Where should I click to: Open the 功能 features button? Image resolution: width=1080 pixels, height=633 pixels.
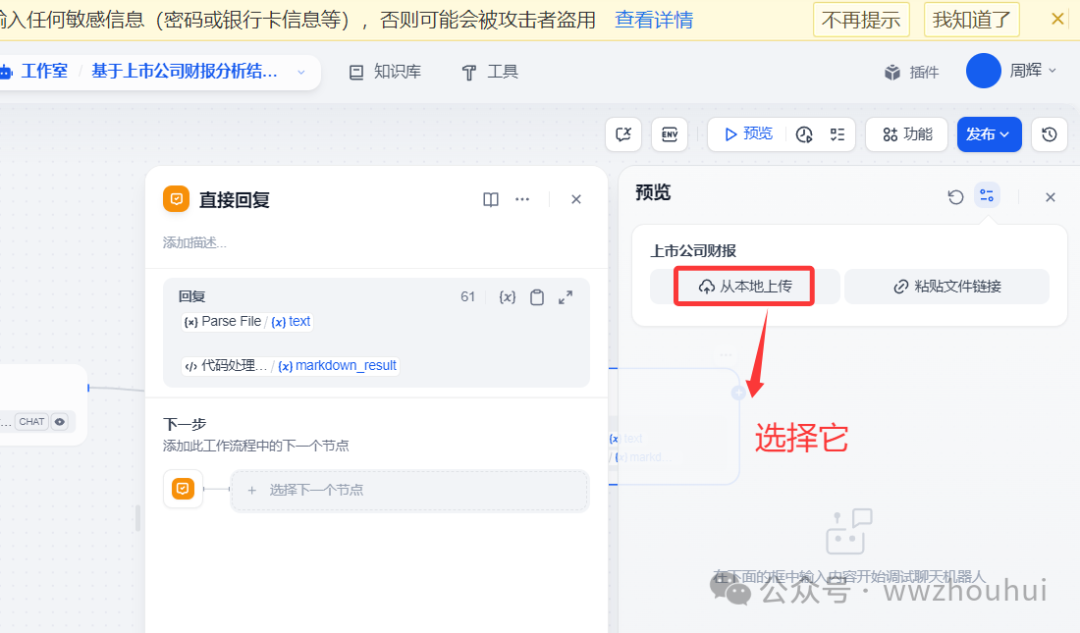907,134
